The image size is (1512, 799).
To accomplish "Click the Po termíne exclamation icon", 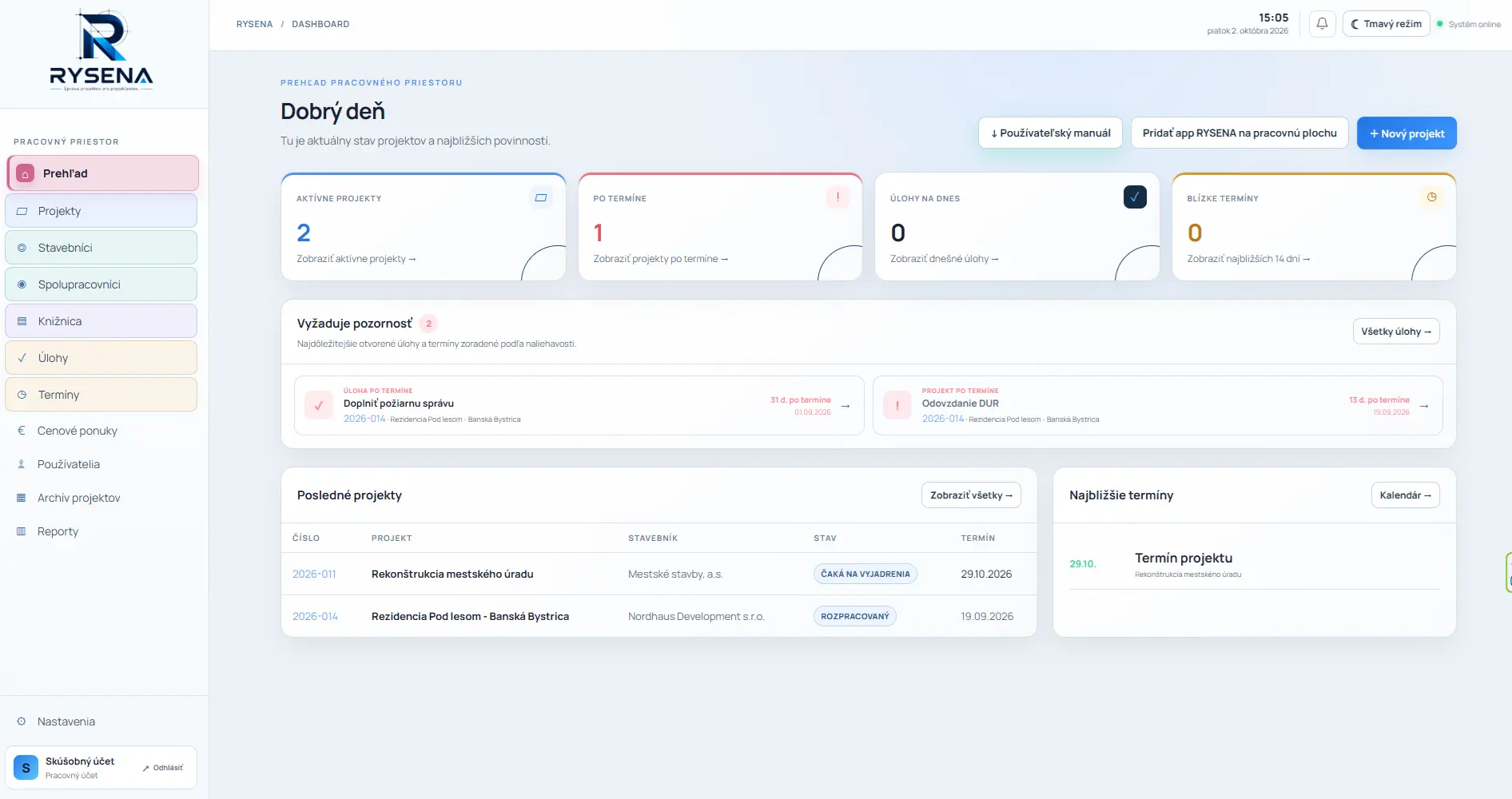I will [838, 197].
